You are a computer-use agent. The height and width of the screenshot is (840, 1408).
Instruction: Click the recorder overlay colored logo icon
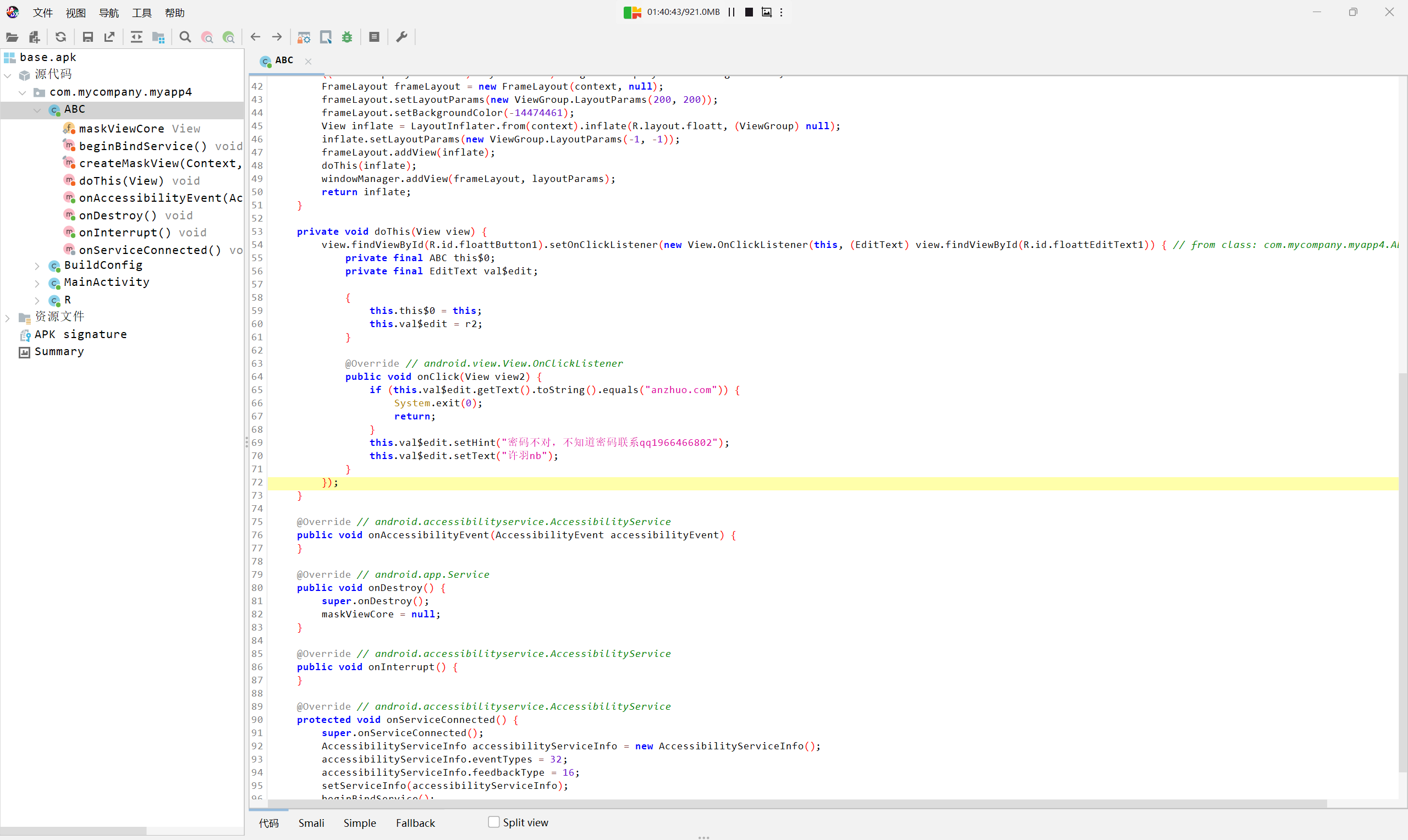coord(632,12)
